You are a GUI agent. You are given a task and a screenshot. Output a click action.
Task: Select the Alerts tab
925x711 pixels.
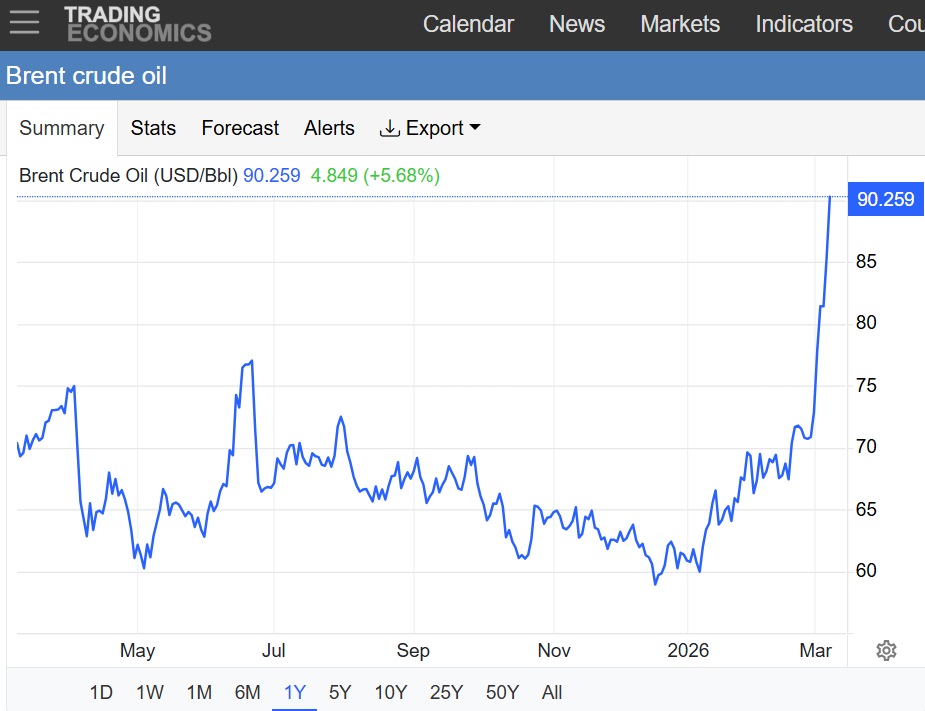329,128
